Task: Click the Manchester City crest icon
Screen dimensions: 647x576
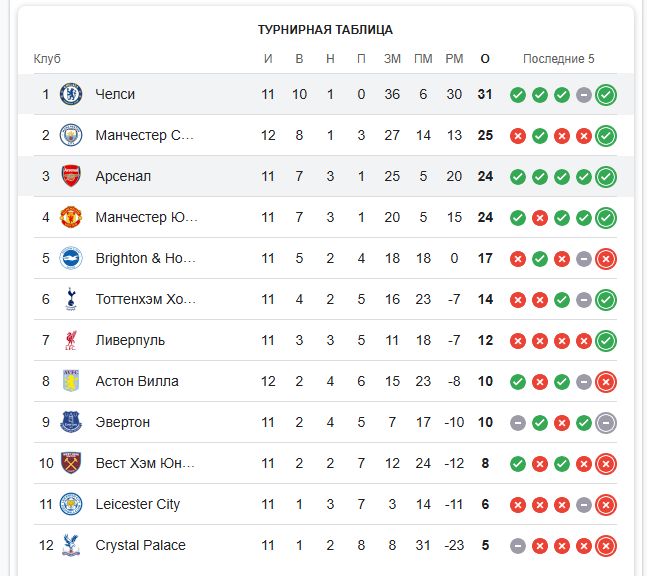Action: pos(70,136)
